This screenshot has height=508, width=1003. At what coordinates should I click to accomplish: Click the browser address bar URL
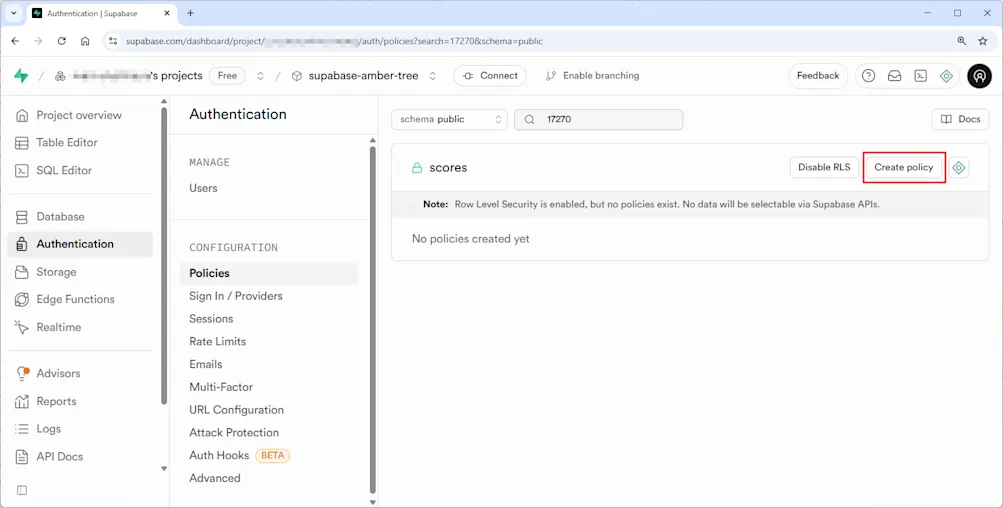(334, 41)
